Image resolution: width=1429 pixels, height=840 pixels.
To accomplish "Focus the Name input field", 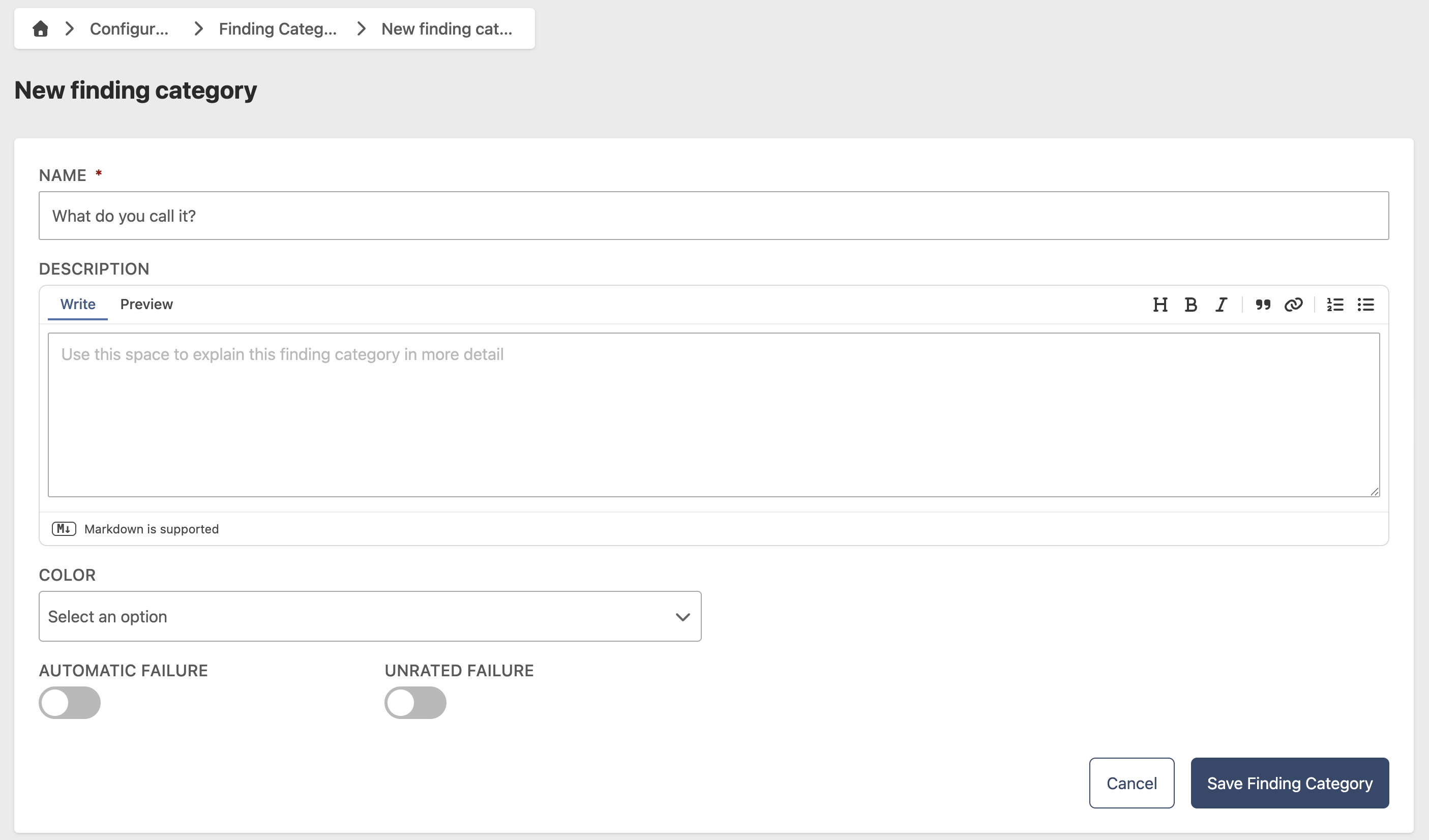I will 713,216.
